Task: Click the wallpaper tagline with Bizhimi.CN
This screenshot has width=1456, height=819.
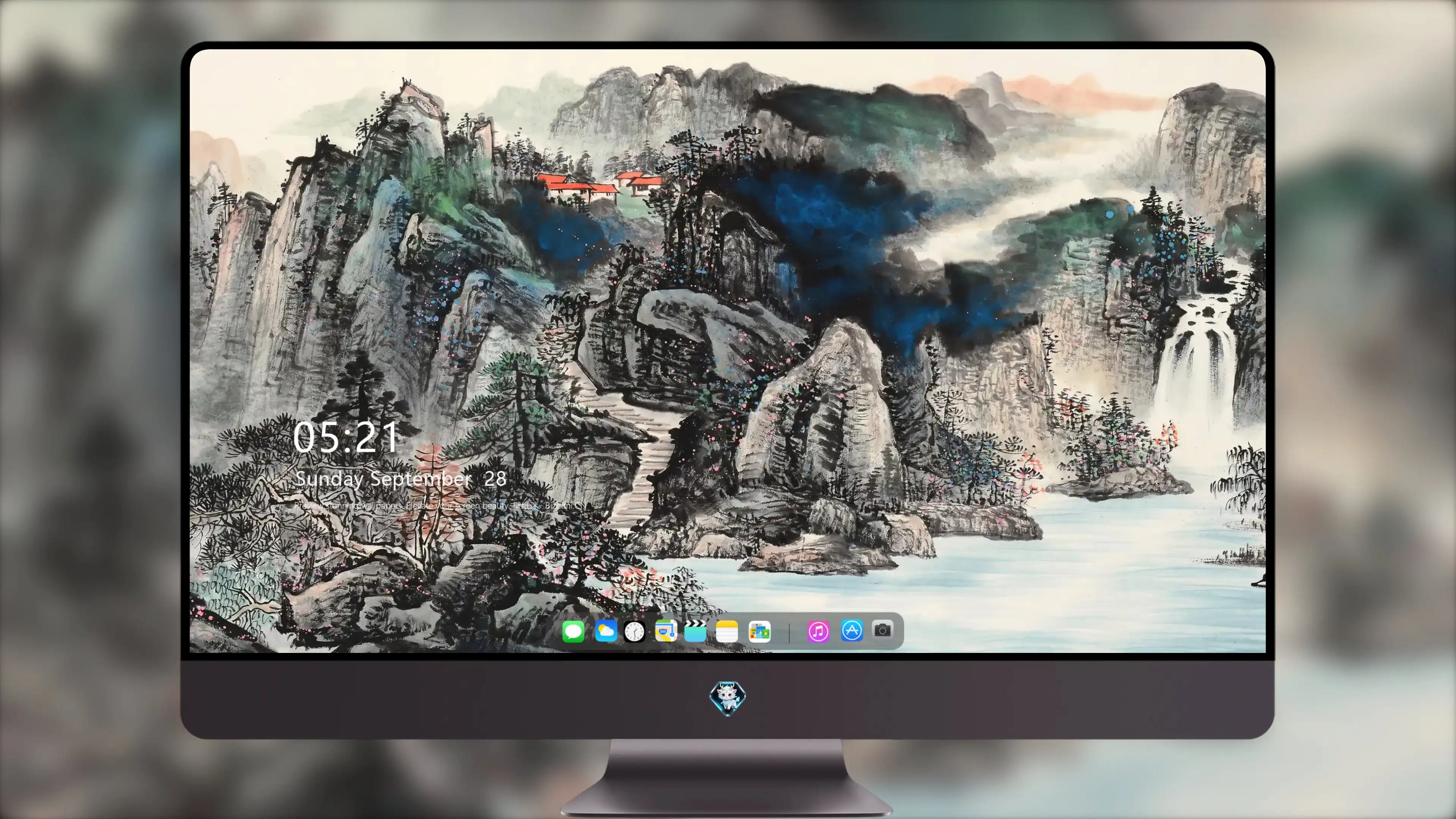Action: tap(441, 505)
